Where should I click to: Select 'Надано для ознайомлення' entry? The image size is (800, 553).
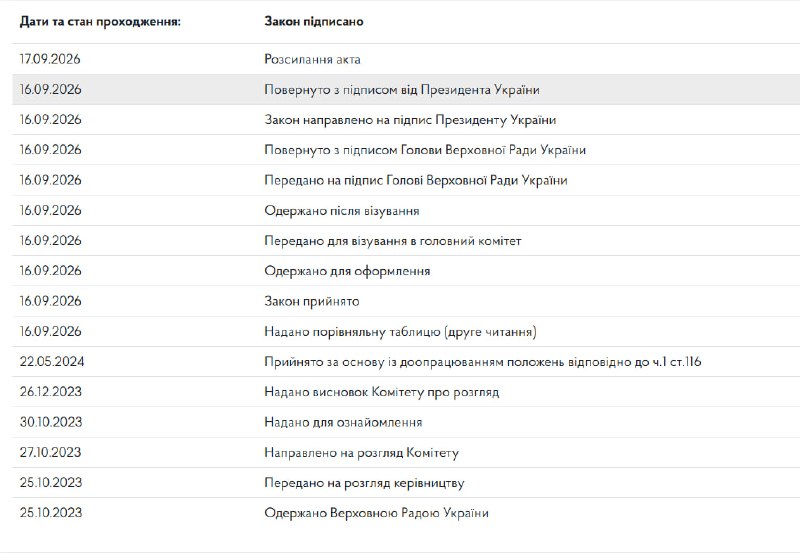click(406, 422)
